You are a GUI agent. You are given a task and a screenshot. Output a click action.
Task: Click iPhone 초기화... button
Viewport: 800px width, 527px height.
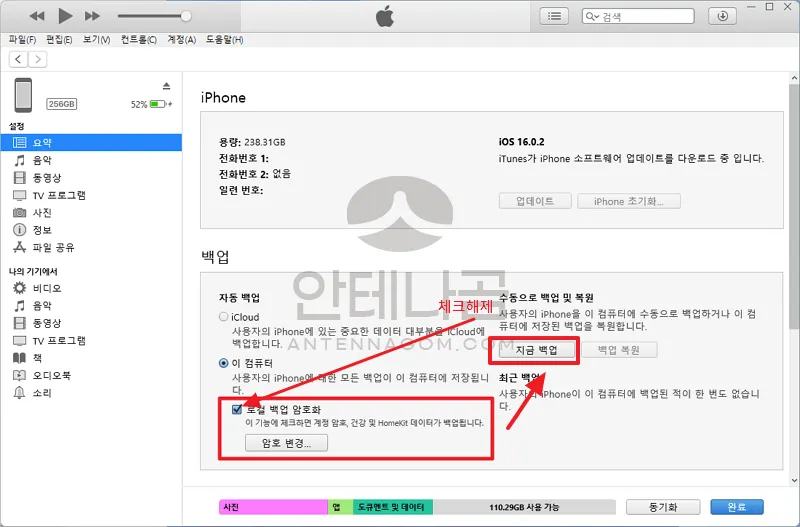(629, 201)
